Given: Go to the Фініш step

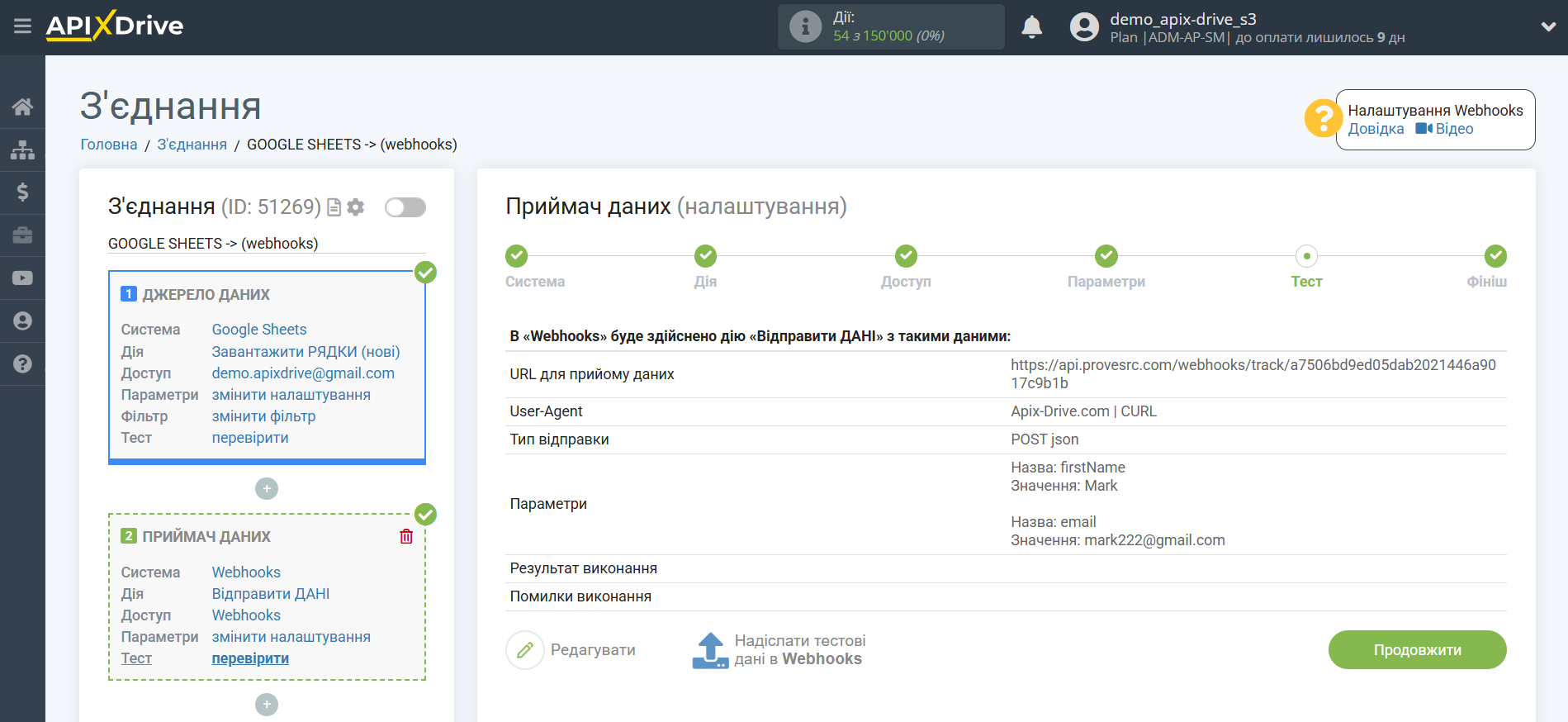Looking at the screenshot, I should [1495, 256].
